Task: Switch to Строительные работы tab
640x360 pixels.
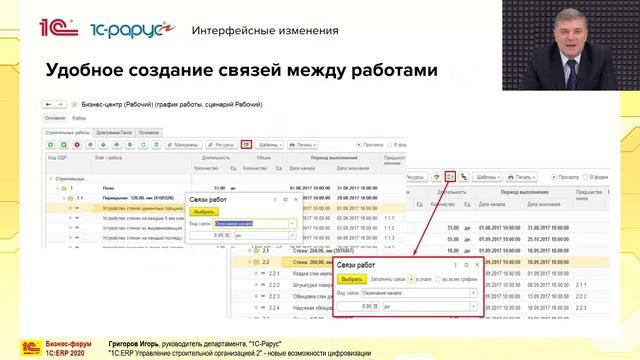Action: tap(67, 133)
